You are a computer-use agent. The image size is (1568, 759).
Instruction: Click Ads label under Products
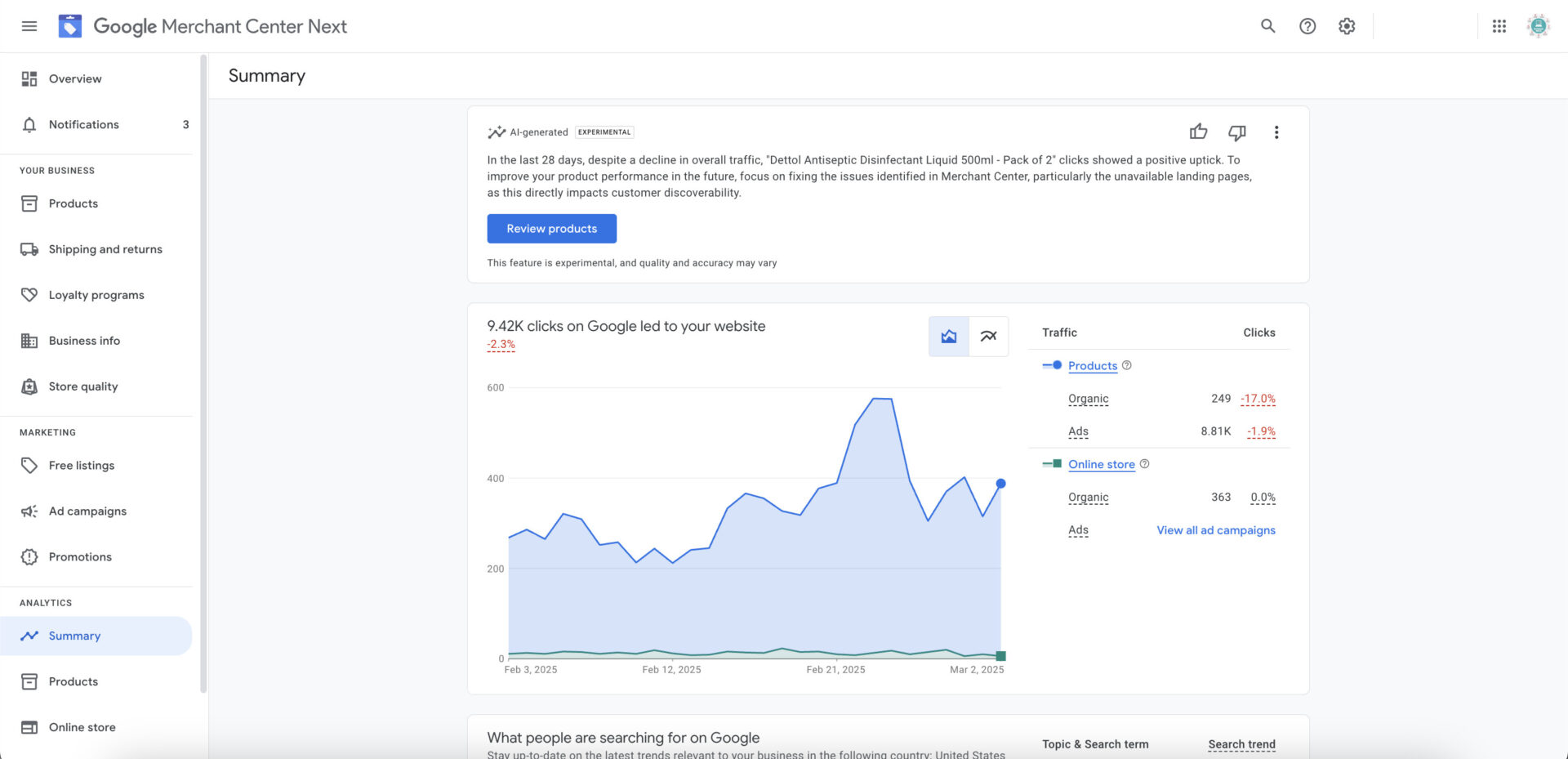[1078, 431]
